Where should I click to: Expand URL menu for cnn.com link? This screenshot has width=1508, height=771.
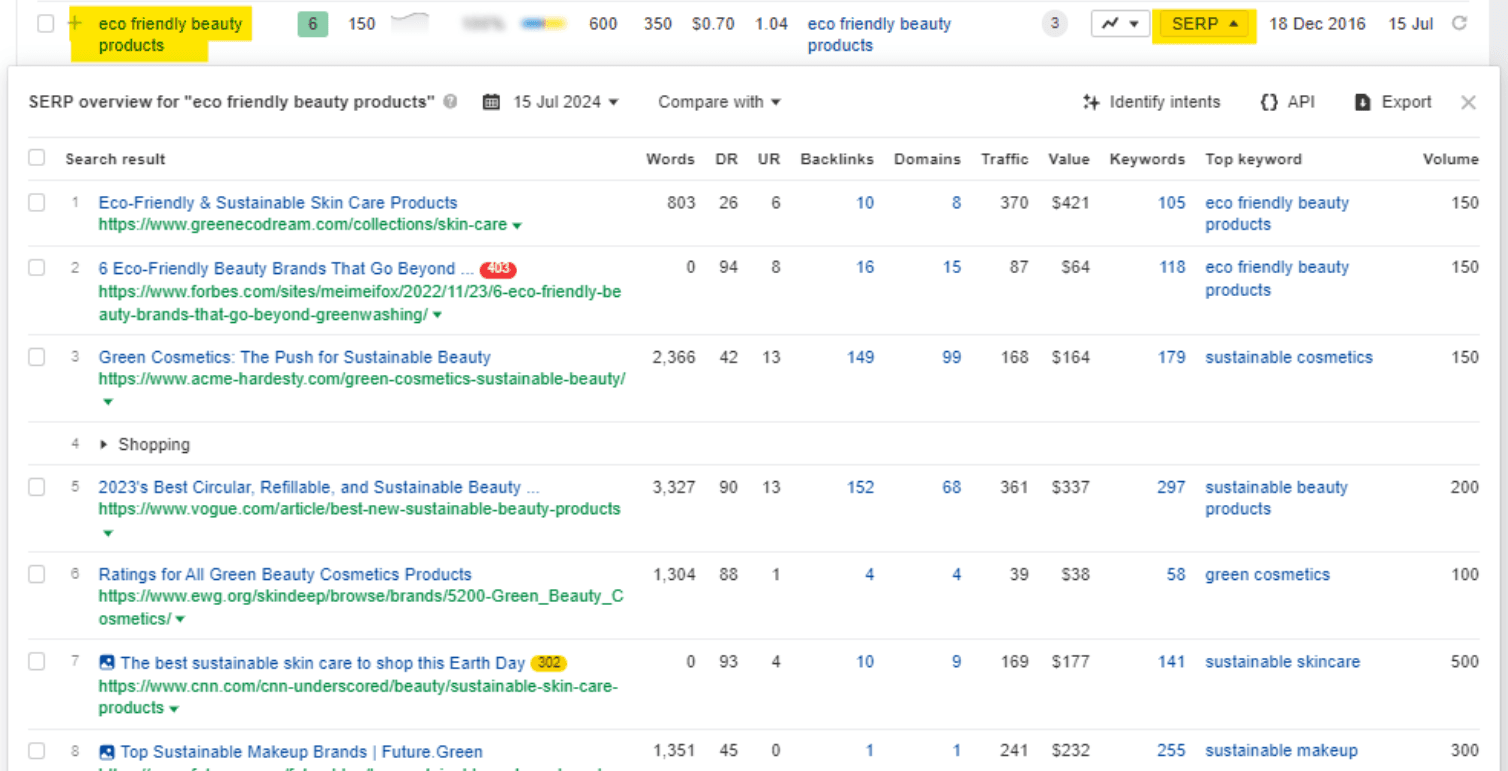pyautogui.click(x=174, y=709)
